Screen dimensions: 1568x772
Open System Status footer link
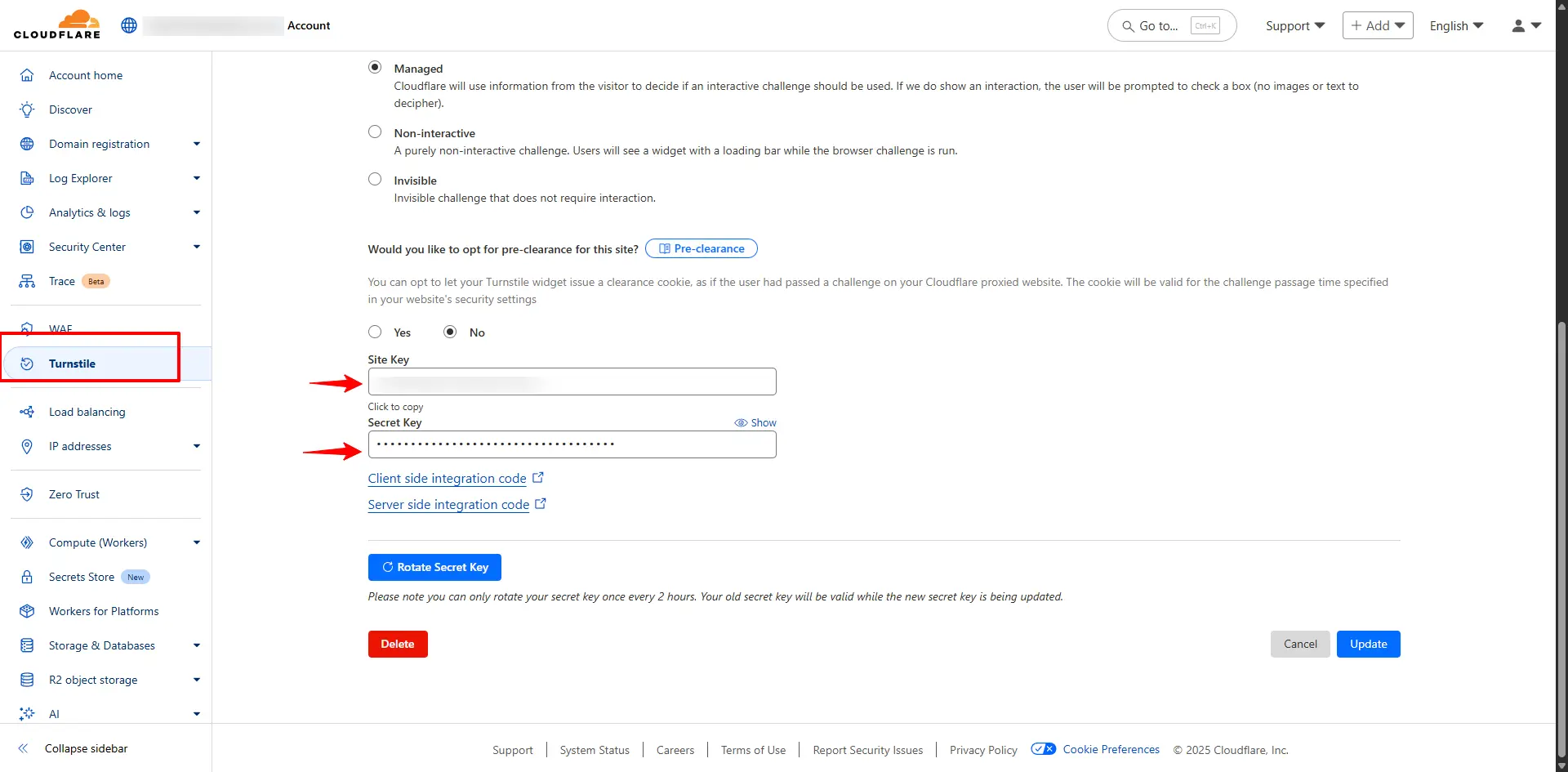(x=595, y=750)
